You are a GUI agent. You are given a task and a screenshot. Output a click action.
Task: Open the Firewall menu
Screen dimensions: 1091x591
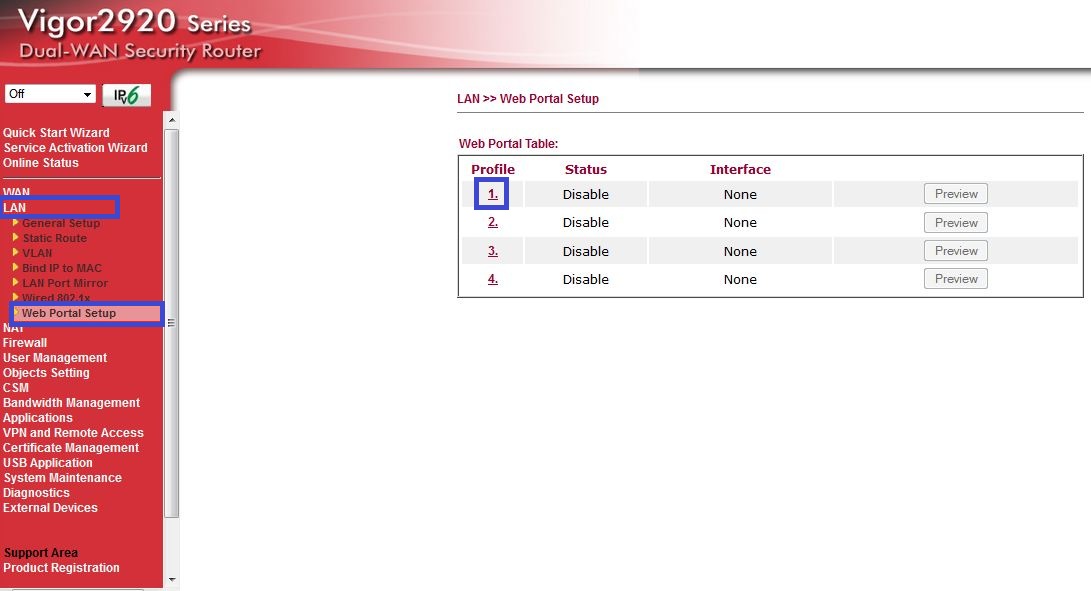pos(25,343)
